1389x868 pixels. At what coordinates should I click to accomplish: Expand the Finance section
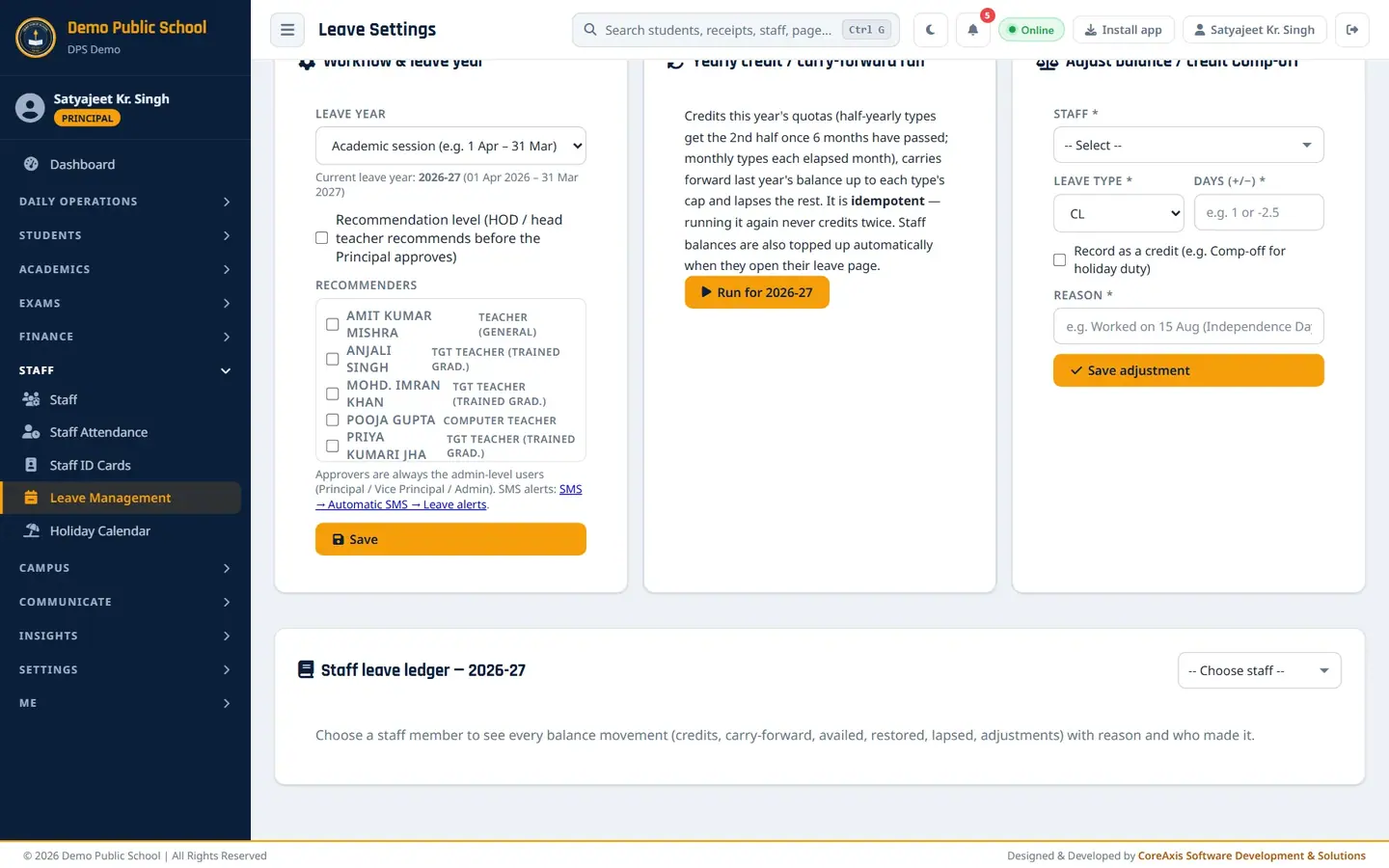[x=125, y=337]
